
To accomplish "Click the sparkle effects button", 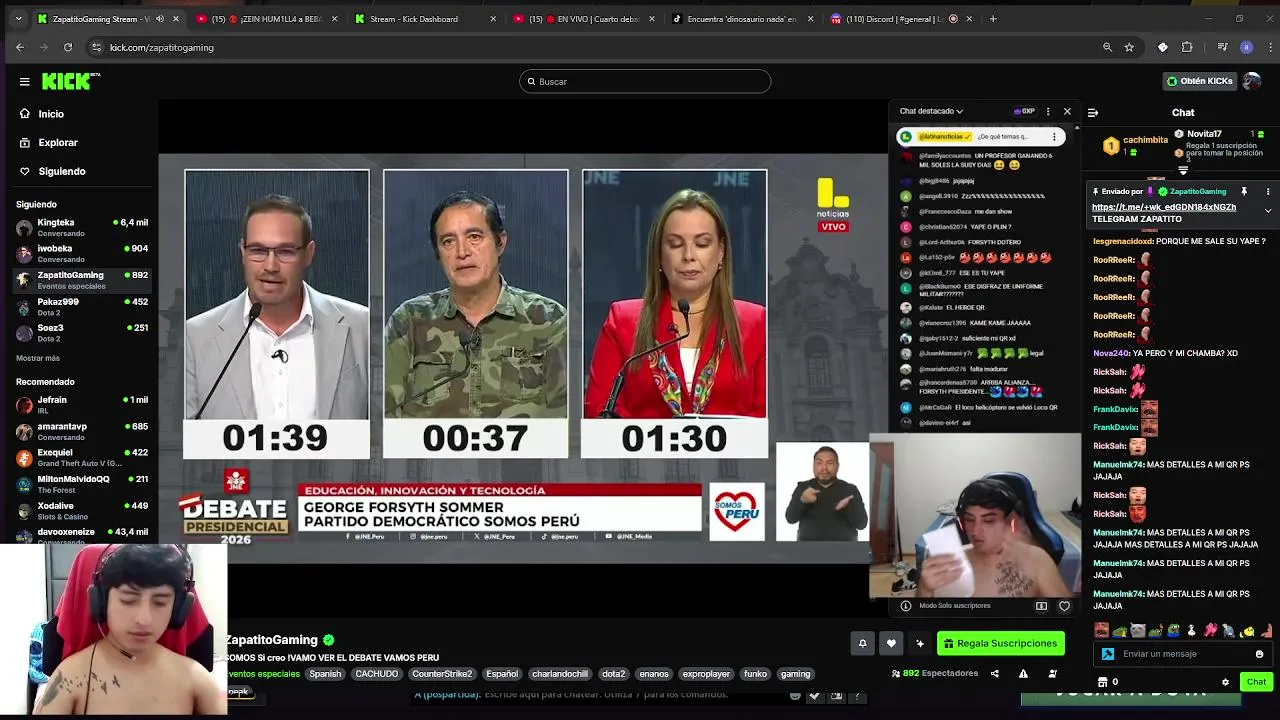I will coord(920,643).
